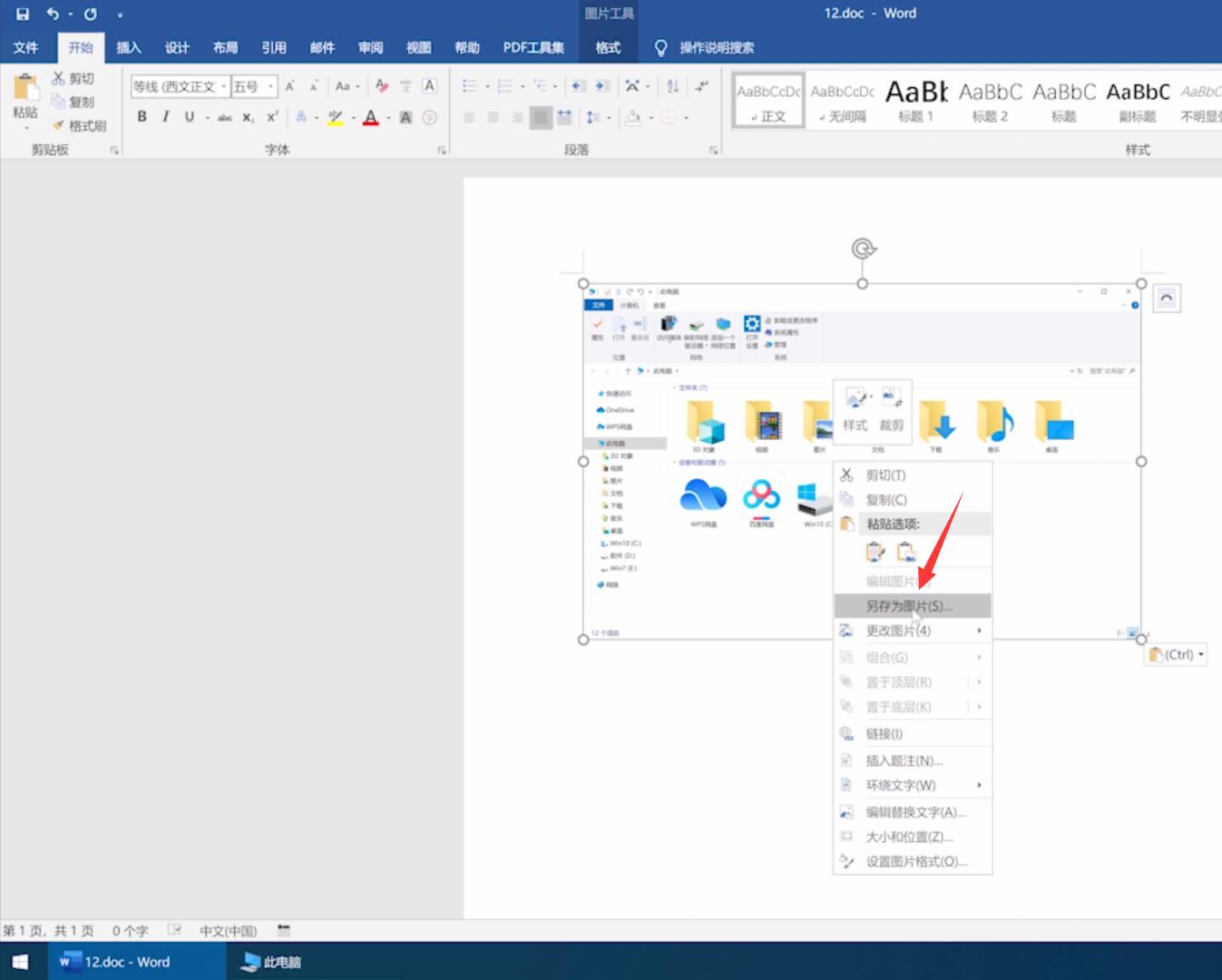
Task: Click the enclosed character circle icon
Action: click(x=430, y=117)
